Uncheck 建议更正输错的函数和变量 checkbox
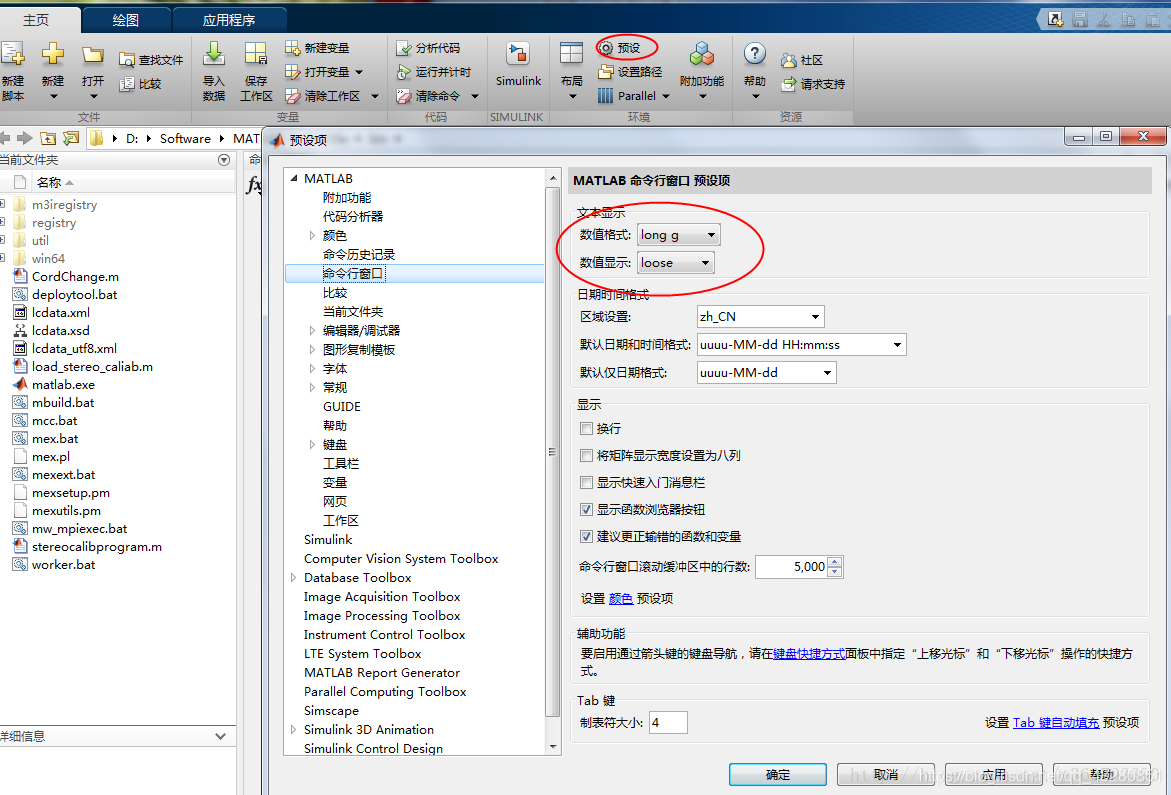Viewport: 1171px width, 795px height. (586, 536)
